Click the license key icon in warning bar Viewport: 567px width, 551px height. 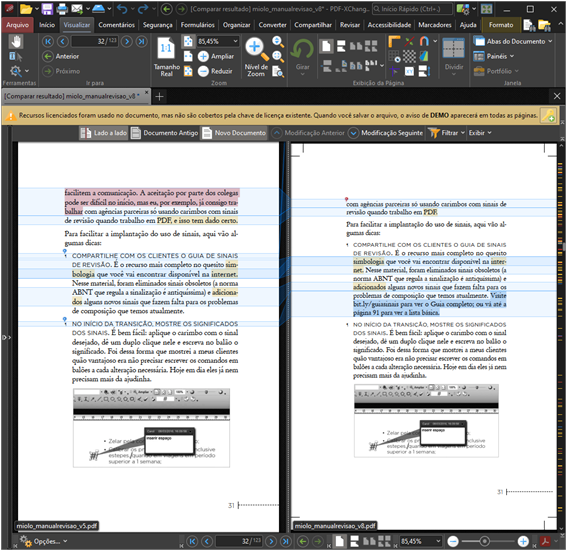click(548, 116)
